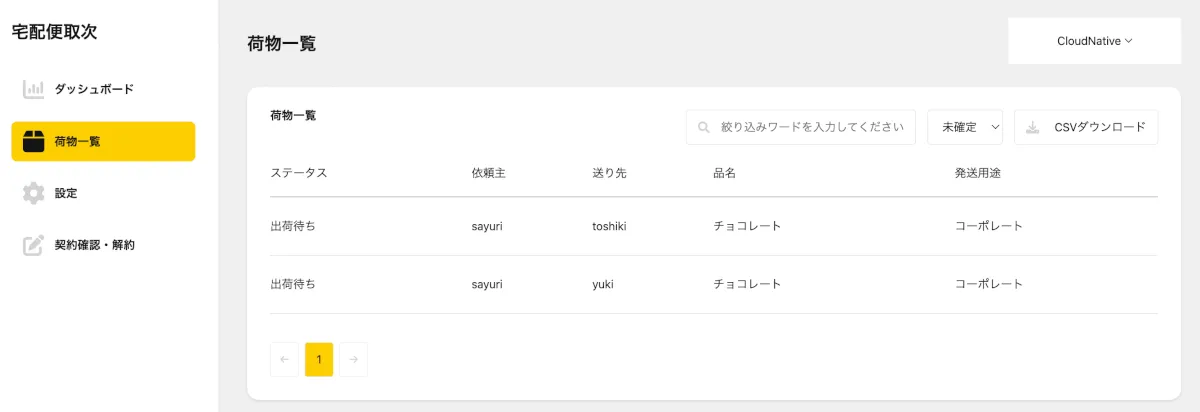Click the CSVダウンロード button
This screenshot has height=412, width=1200.
1086,128
